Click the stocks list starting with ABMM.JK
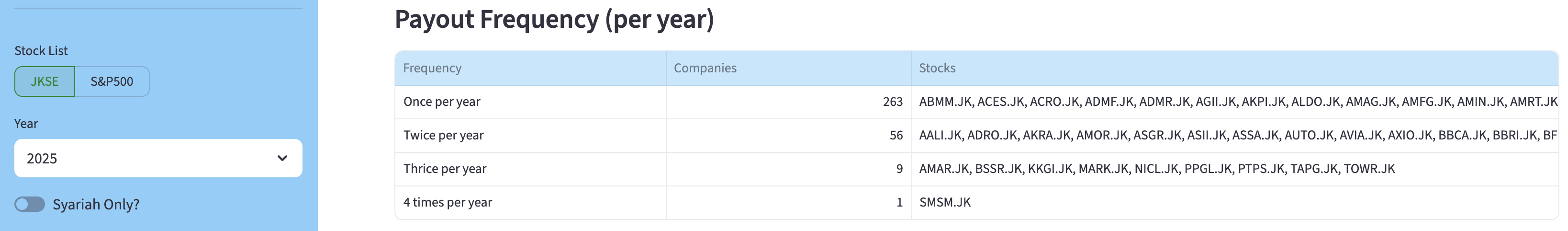The image size is (1568, 231). 1236,102
